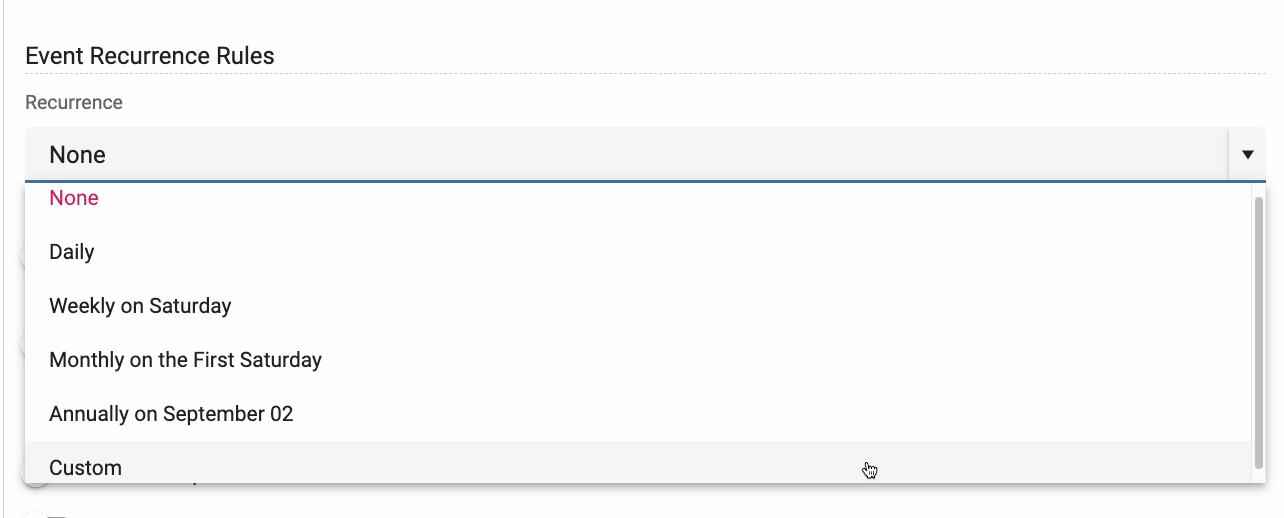1284x518 pixels.
Task: Click the highlighted Custom list entry
Action: (86, 467)
